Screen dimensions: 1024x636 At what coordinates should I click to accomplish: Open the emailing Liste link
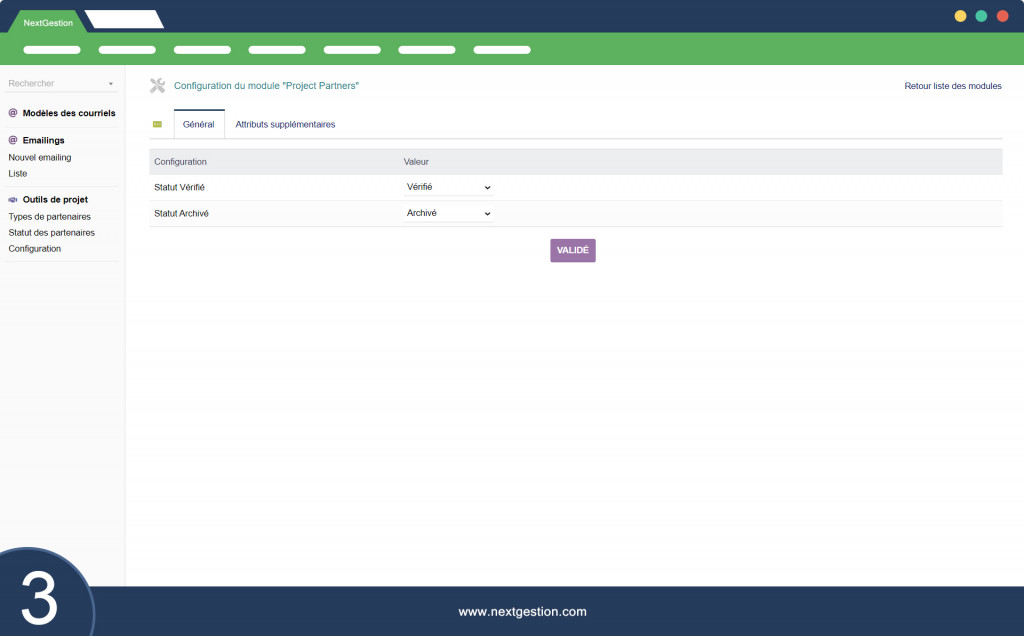click(x=18, y=174)
